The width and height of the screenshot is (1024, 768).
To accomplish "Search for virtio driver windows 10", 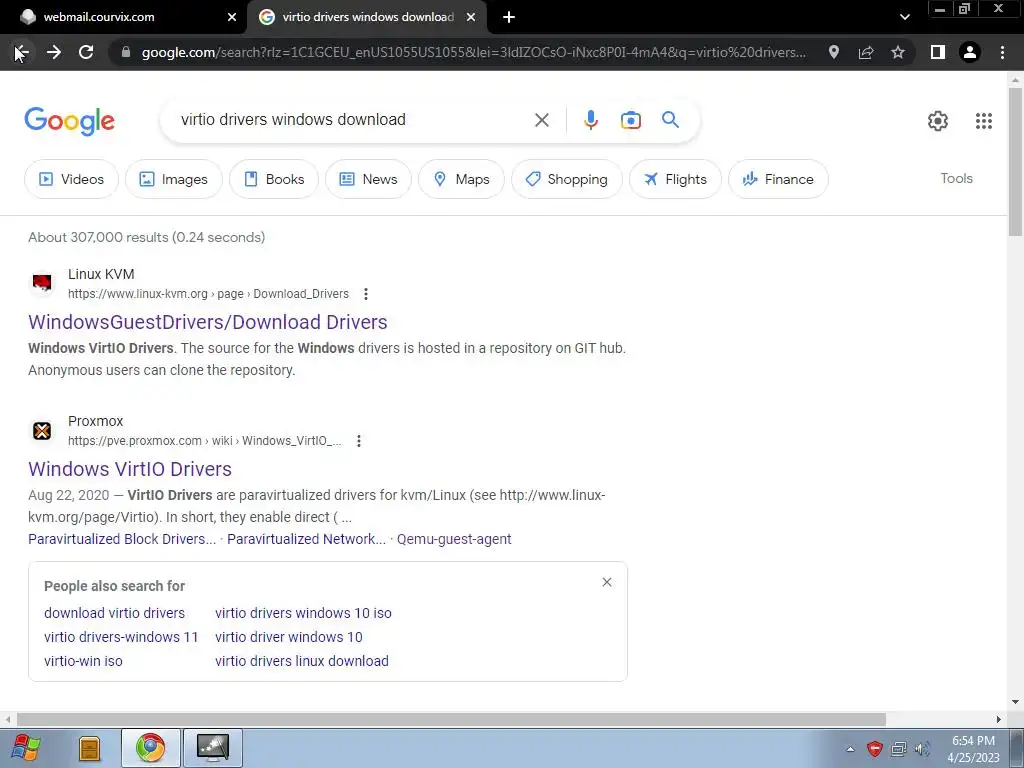I will (289, 637).
